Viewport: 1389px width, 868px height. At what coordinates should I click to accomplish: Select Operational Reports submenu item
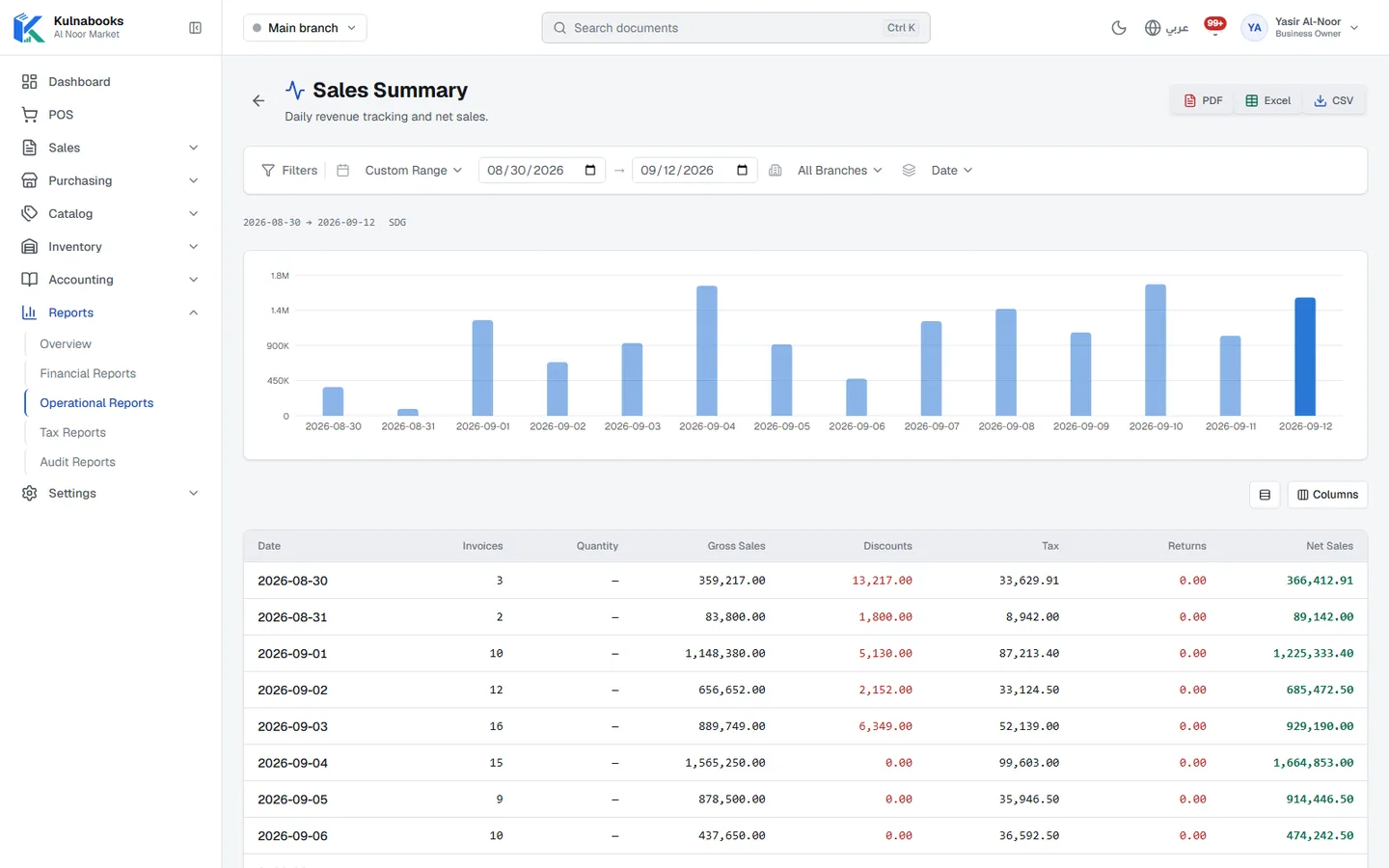(x=96, y=403)
